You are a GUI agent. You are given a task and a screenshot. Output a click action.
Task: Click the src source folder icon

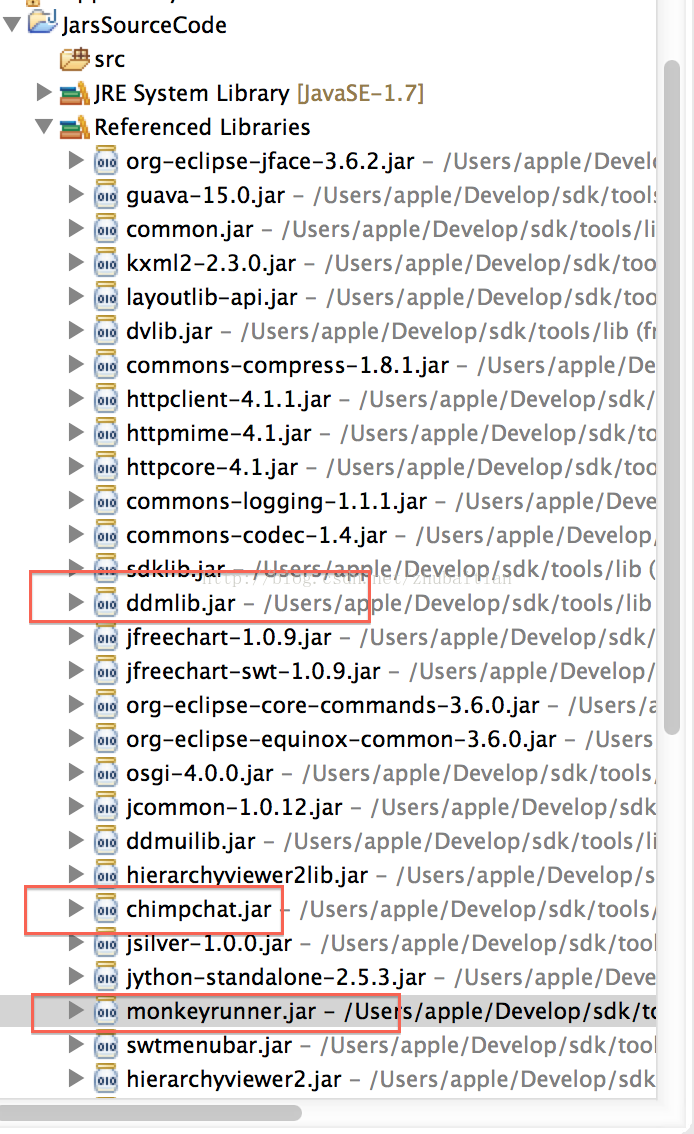tap(75, 59)
